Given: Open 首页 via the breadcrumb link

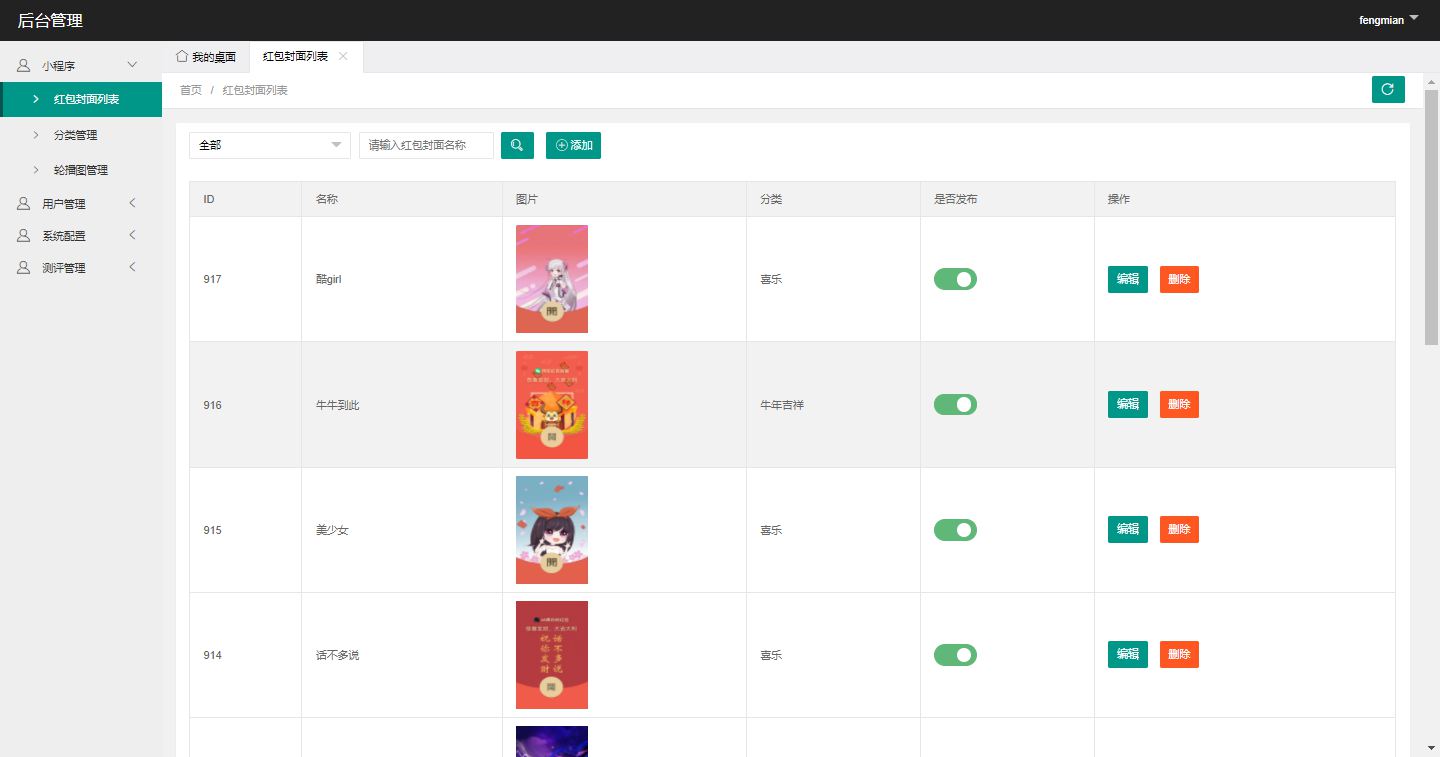Looking at the screenshot, I should pyautogui.click(x=190, y=89).
